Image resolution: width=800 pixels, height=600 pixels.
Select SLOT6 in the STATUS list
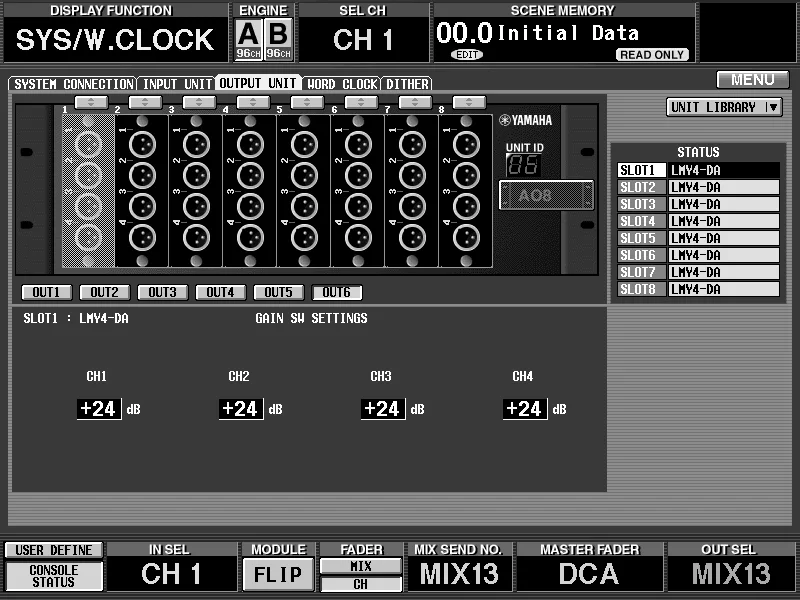pyautogui.click(x=698, y=255)
